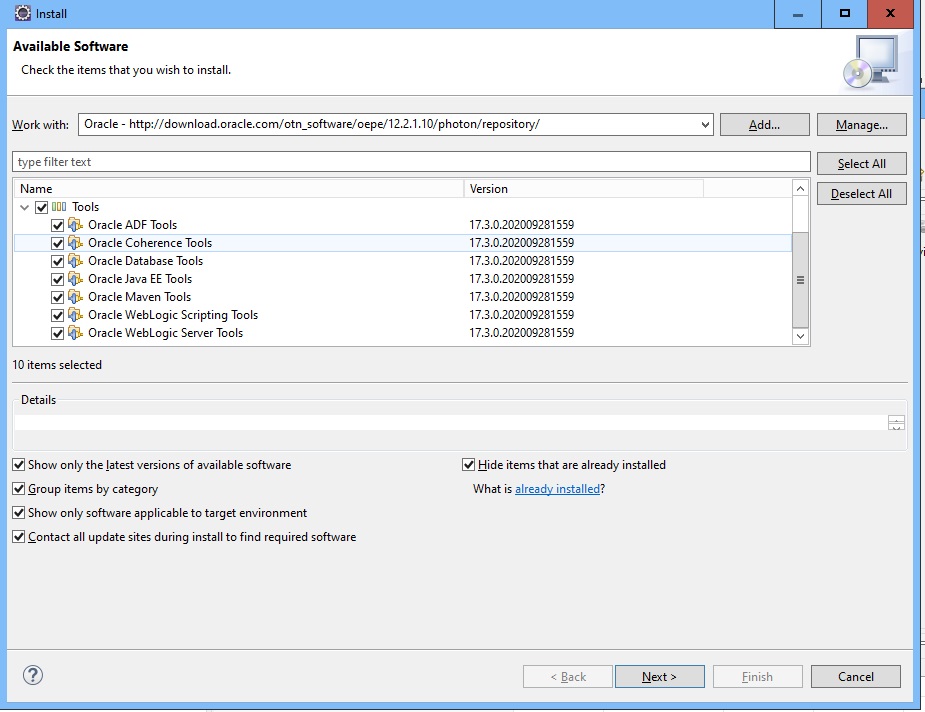Close the Install window

click(x=890, y=14)
